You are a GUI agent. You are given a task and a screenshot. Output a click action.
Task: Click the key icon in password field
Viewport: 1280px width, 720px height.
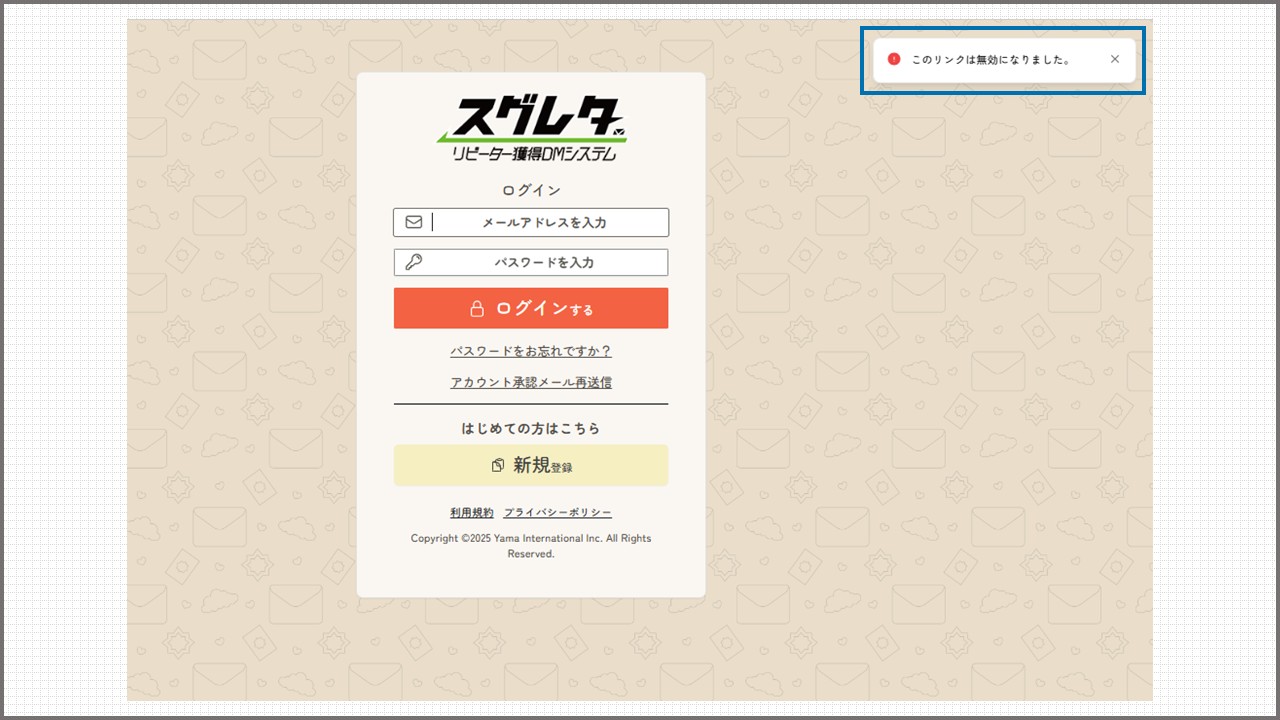[414, 262]
